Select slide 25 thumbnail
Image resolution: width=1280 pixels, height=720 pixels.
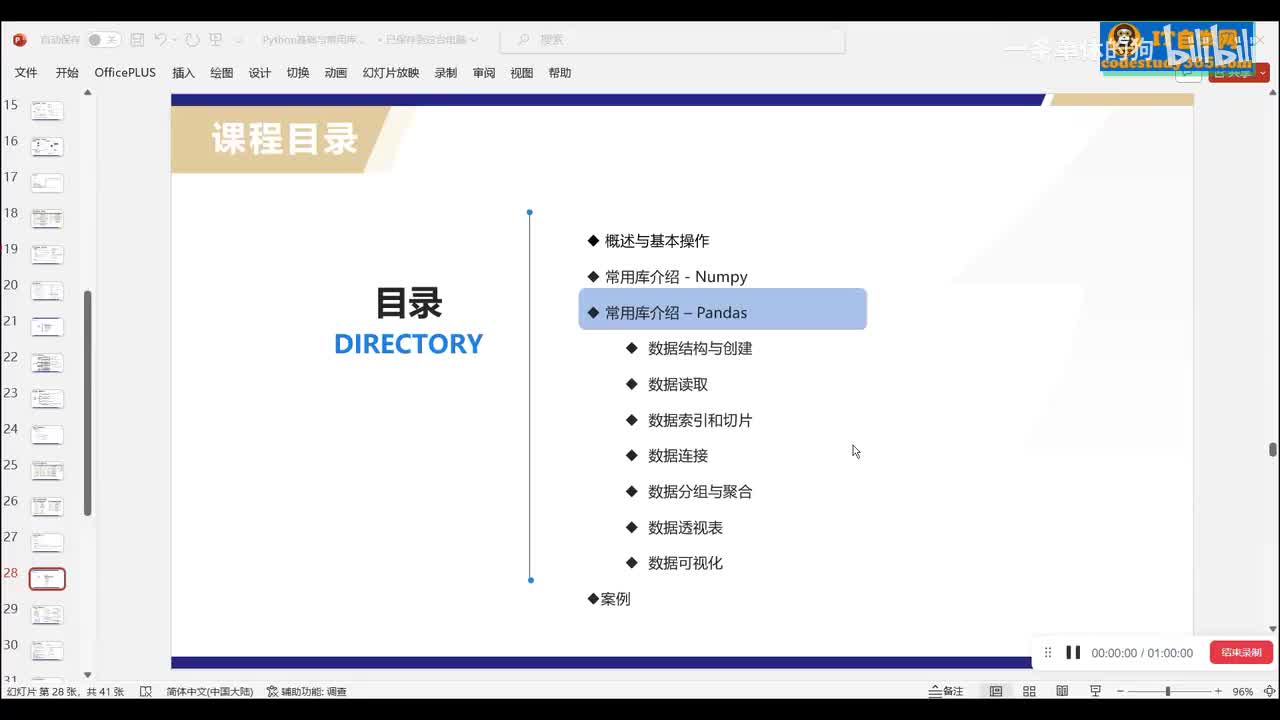coord(47,471)
